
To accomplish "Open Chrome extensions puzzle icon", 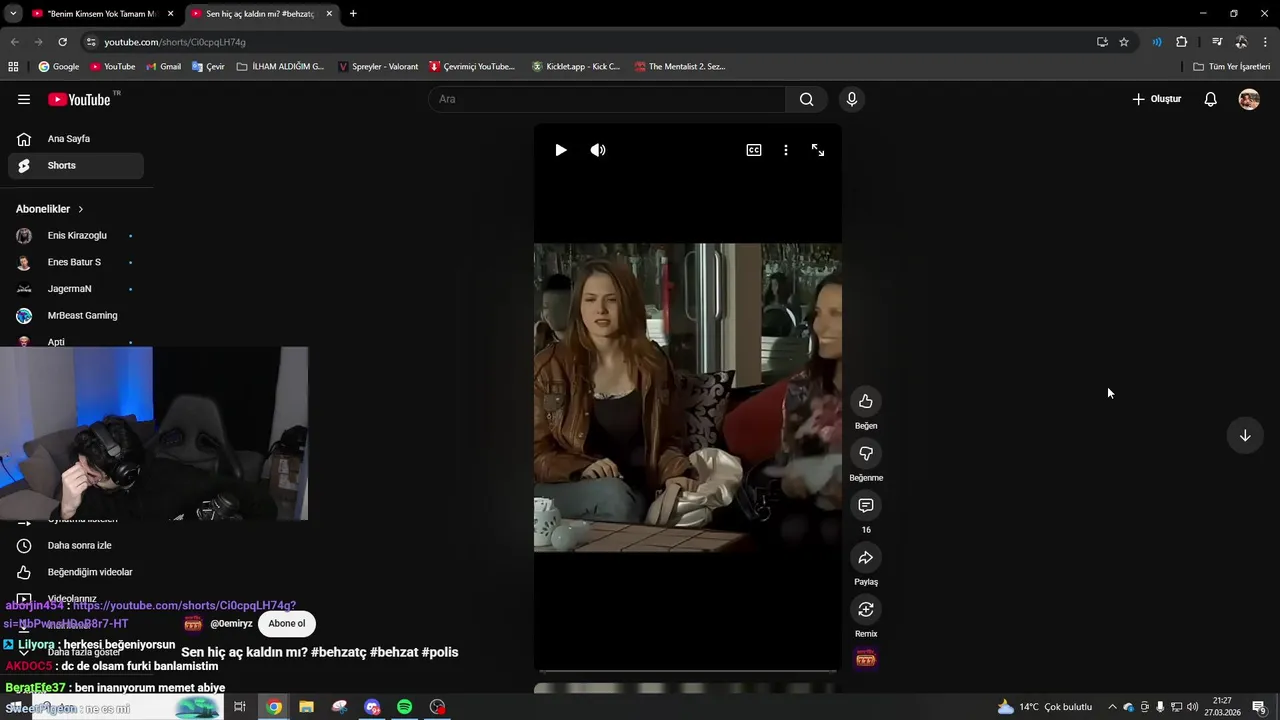I will point(1182,42).
